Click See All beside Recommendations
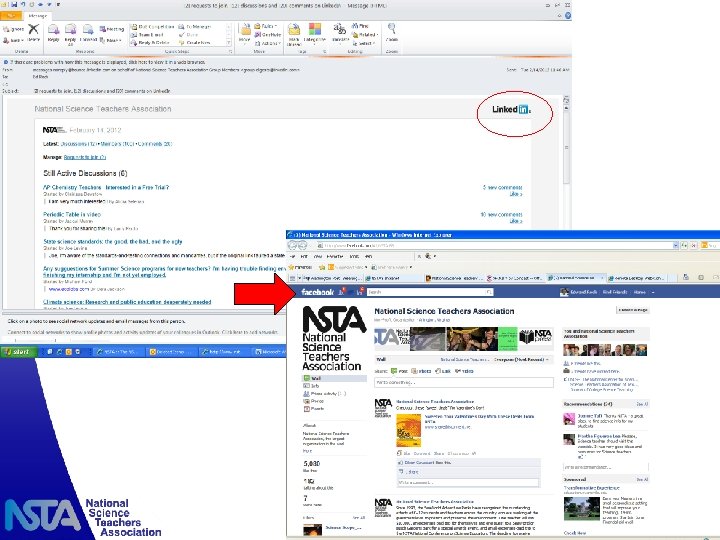 [x=642, y=404]
